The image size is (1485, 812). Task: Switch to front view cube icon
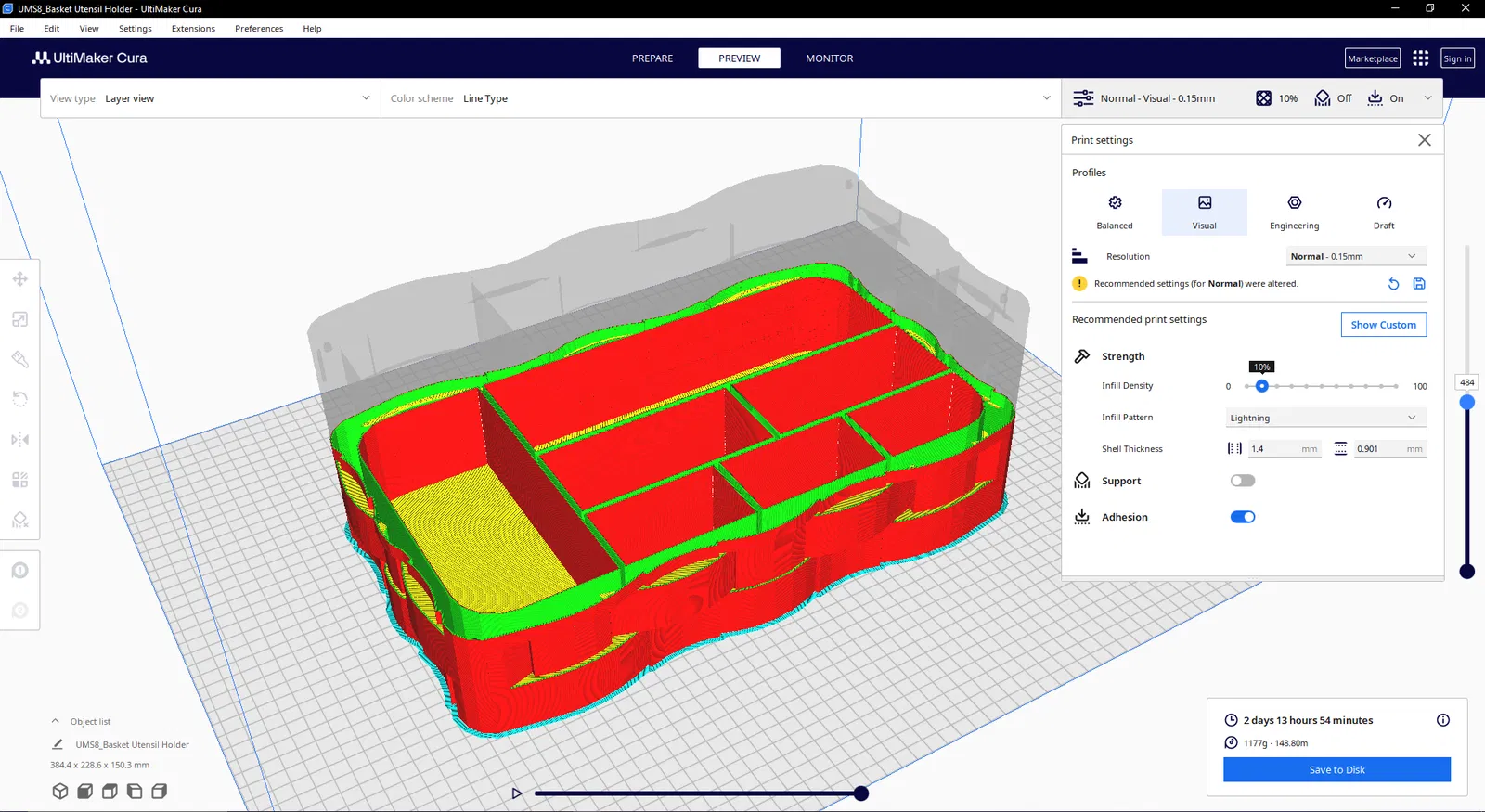[x=84, y=792]
